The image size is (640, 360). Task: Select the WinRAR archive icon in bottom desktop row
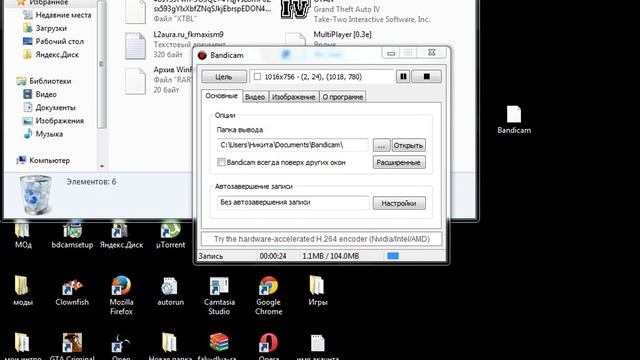tap(219, 346)
